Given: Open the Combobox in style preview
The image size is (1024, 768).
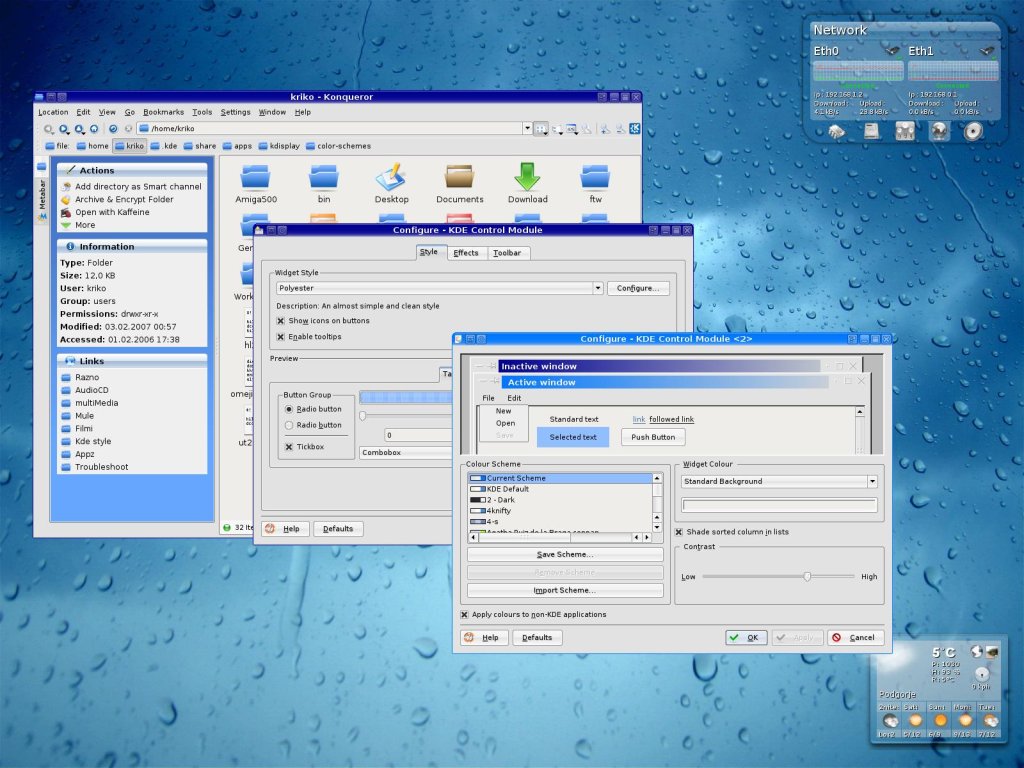Looking at the screenshot, I should (x=405, y=453).
